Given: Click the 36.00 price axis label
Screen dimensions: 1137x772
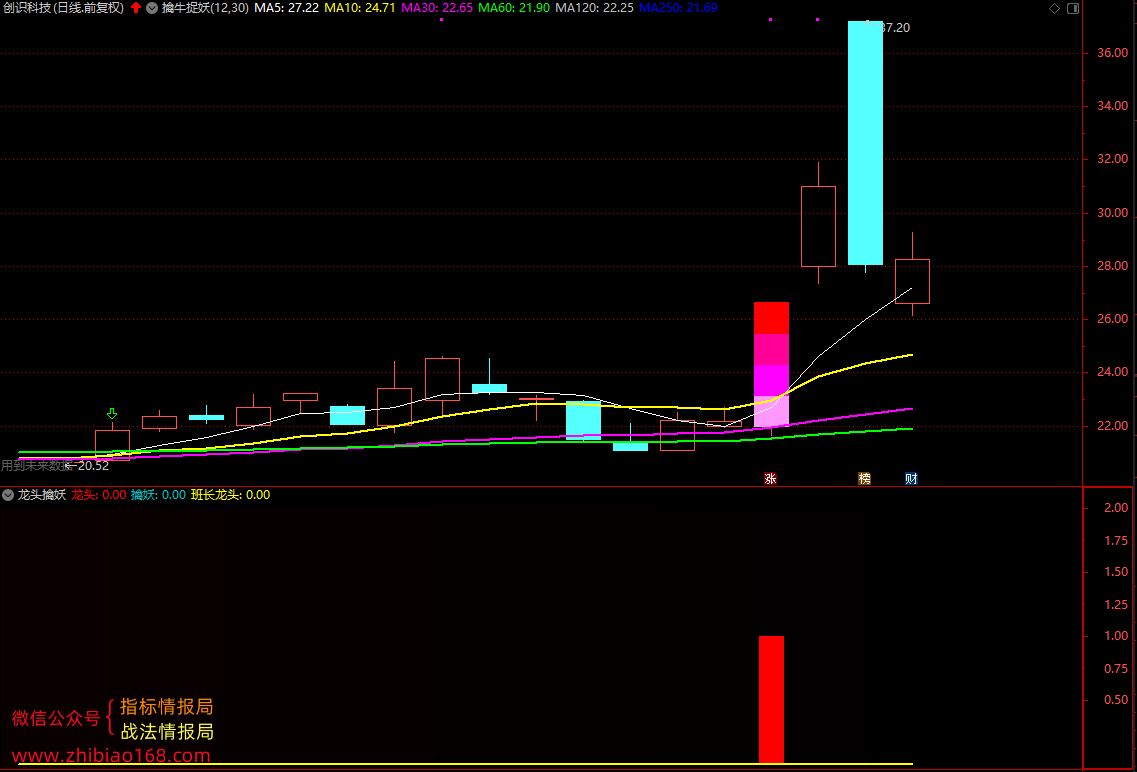Looking at the screenshot, I should tap(1112, 53).
